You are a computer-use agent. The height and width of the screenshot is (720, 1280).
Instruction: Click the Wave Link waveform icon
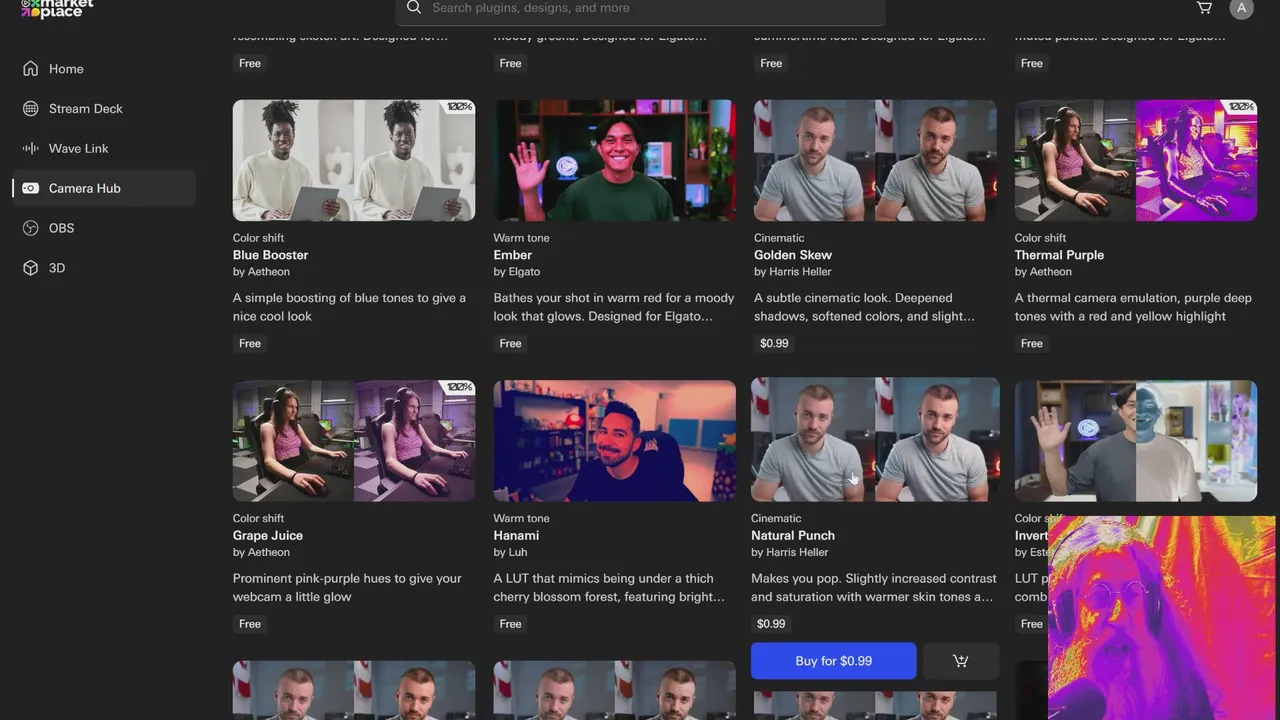point(30,149)
